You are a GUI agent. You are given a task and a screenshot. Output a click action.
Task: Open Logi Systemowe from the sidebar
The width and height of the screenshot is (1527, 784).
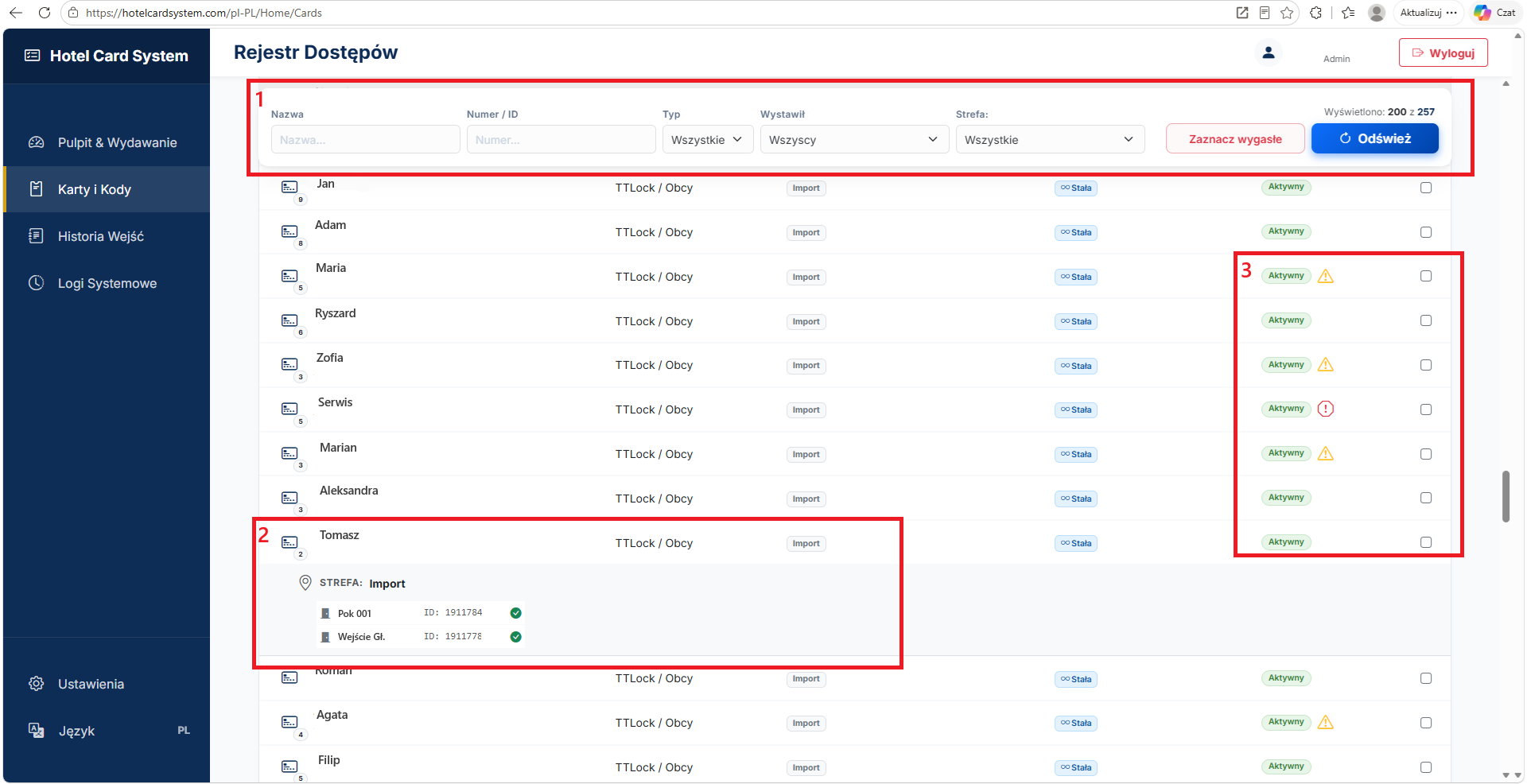tap(107, 283)
